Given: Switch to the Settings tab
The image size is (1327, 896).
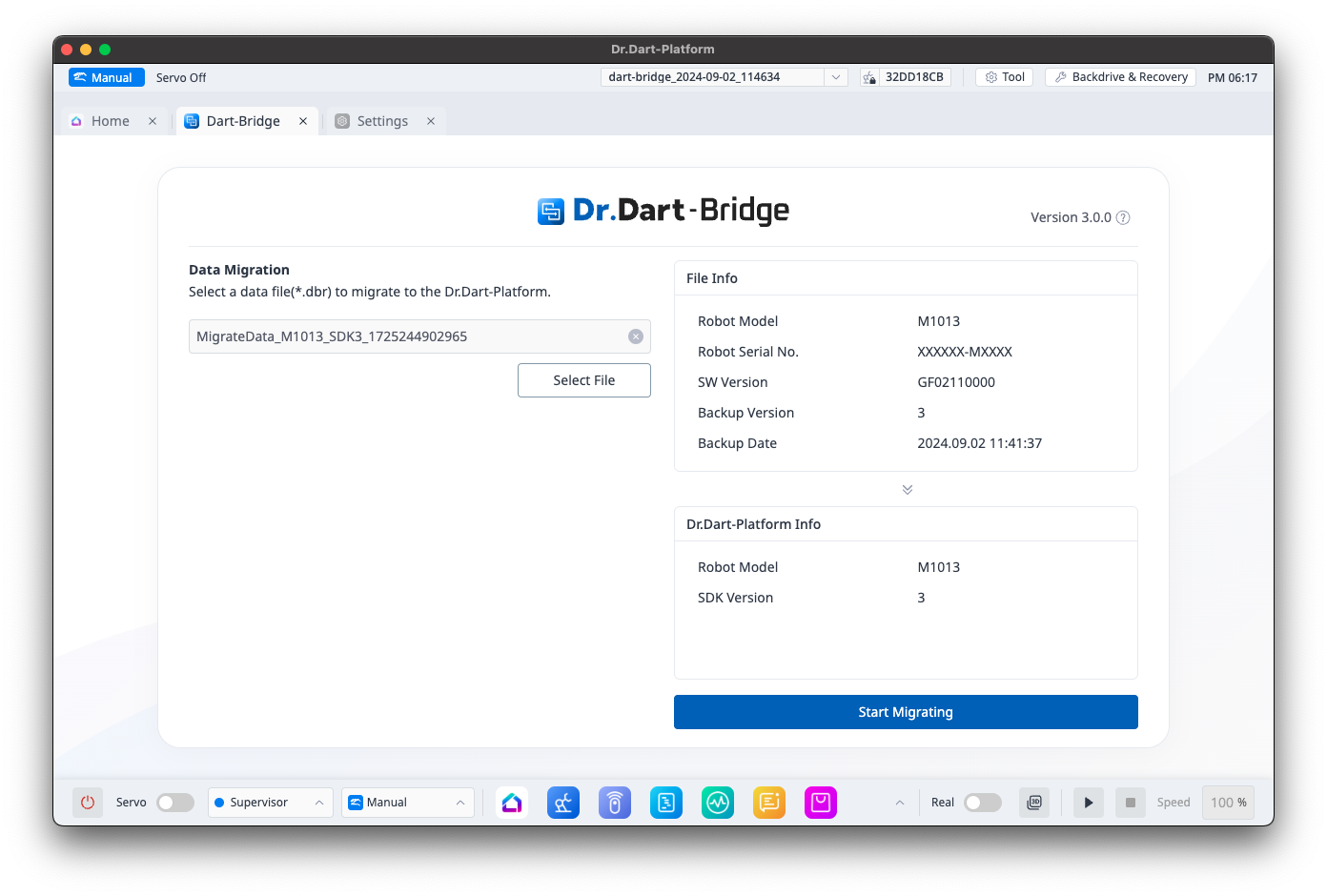Looking at the screenshot, I should pyautogui.click(x=382, y=121).
